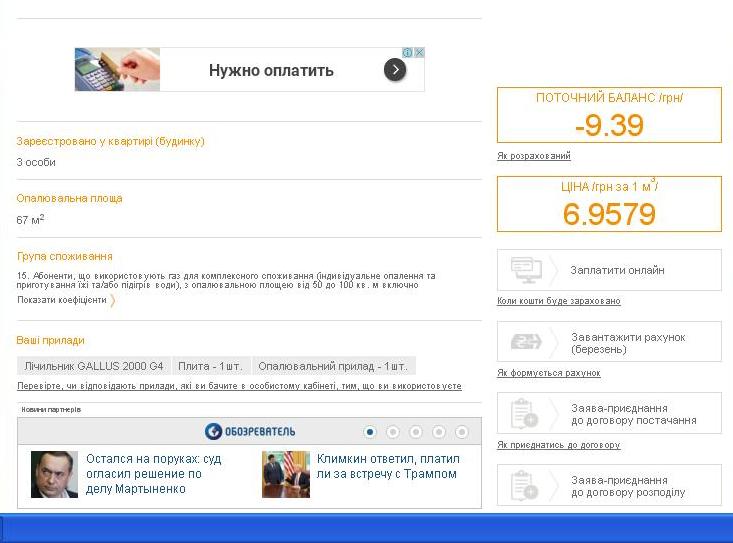
Task: Open the Trump meeting news photo
Action: [286, 474]
